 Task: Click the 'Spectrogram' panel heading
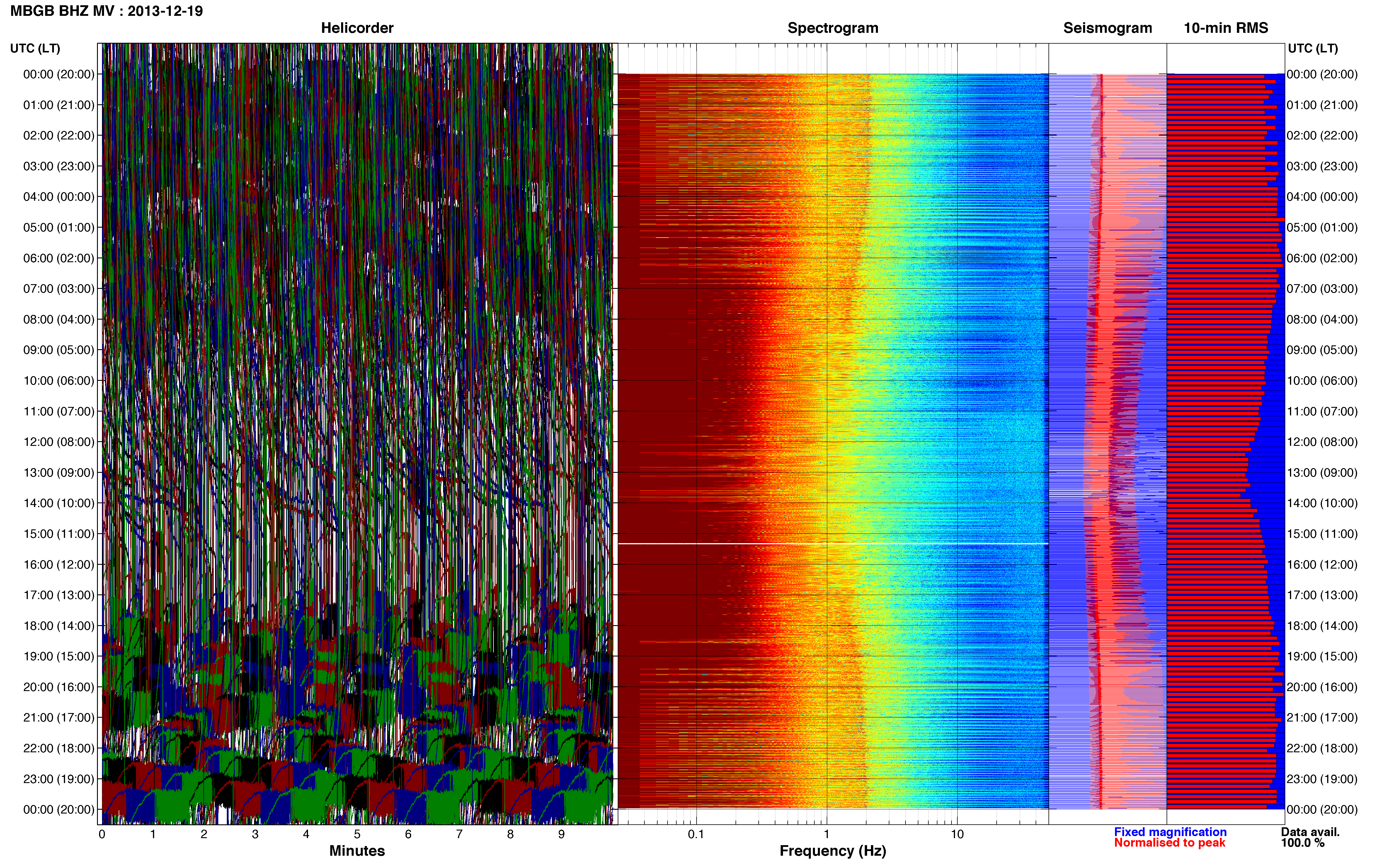[833, 28]
